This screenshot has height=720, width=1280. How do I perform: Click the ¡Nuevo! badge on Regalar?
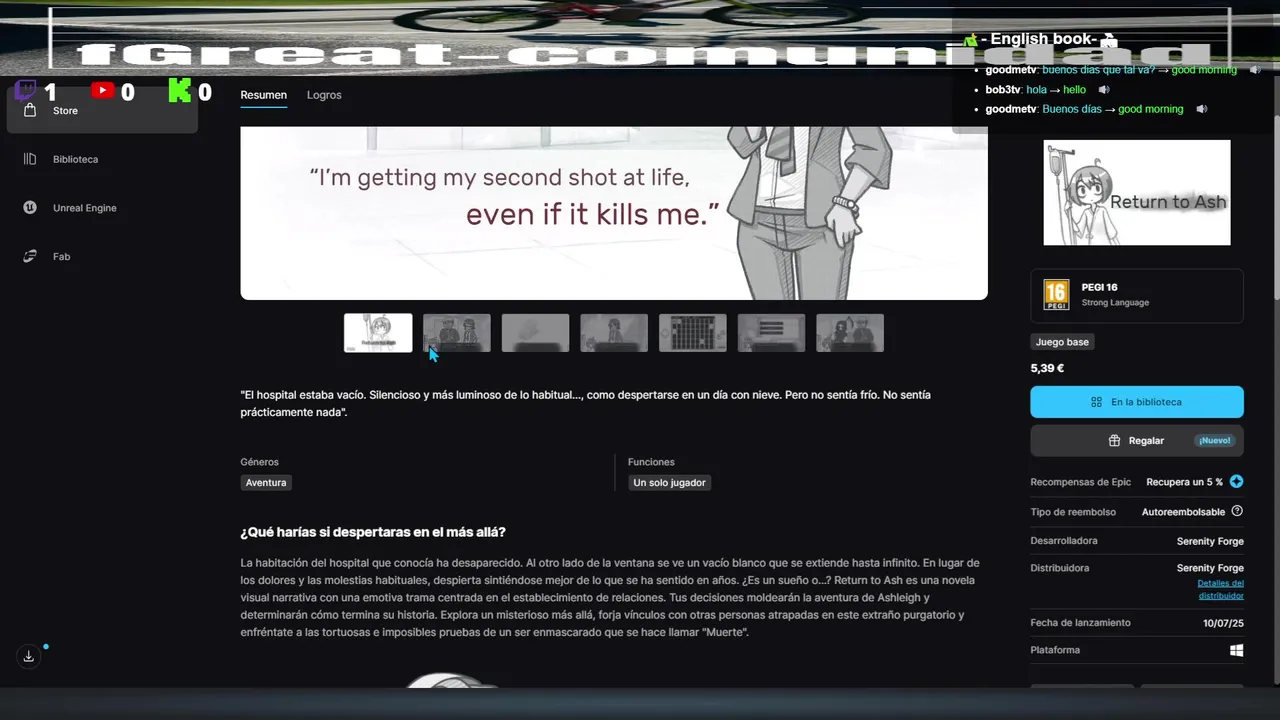1216,440
